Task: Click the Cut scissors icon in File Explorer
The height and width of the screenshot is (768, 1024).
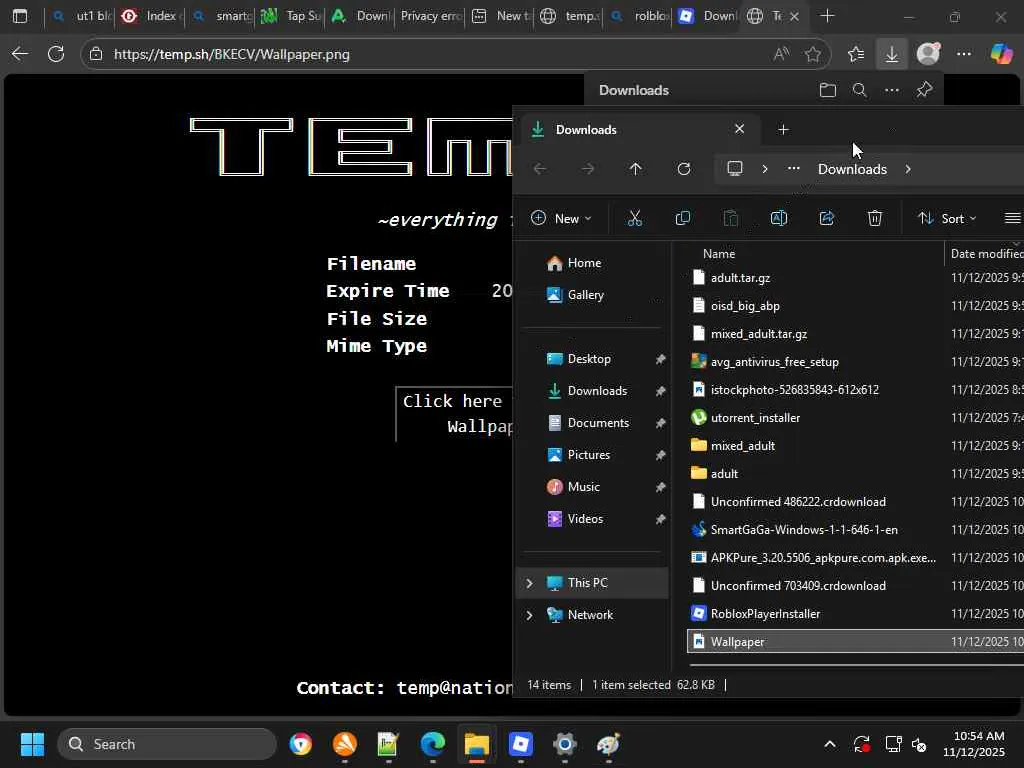Action: (x=634, y=218)
